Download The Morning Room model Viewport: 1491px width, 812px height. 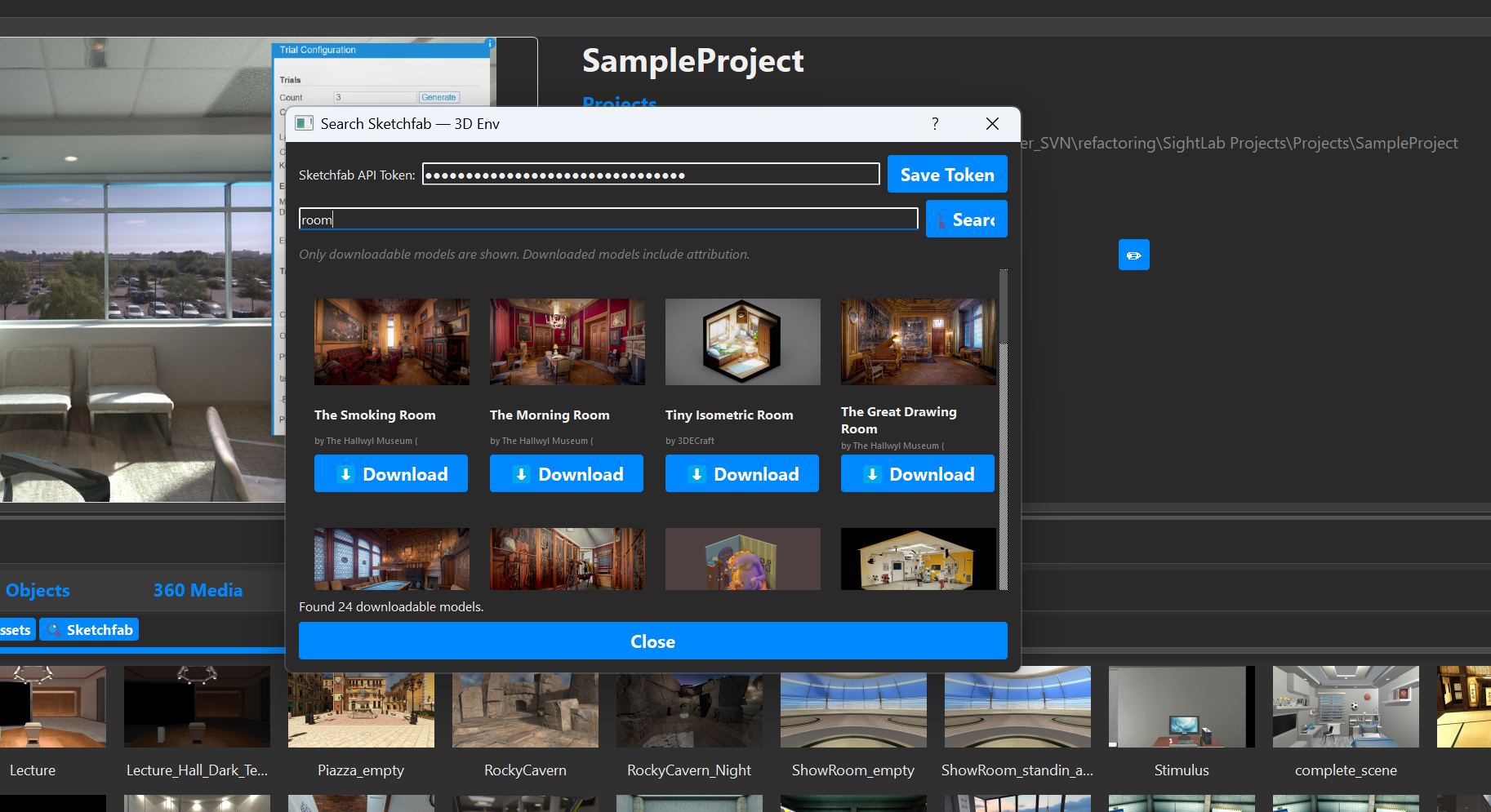coord(567,474)
